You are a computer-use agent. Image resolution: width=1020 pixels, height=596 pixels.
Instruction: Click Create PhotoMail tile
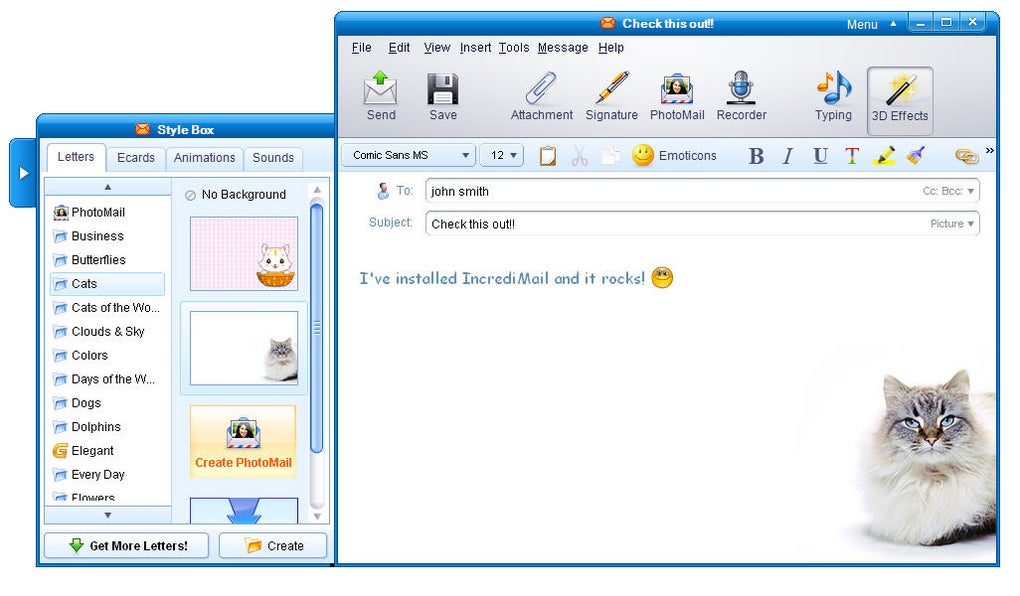coord(243,442)
